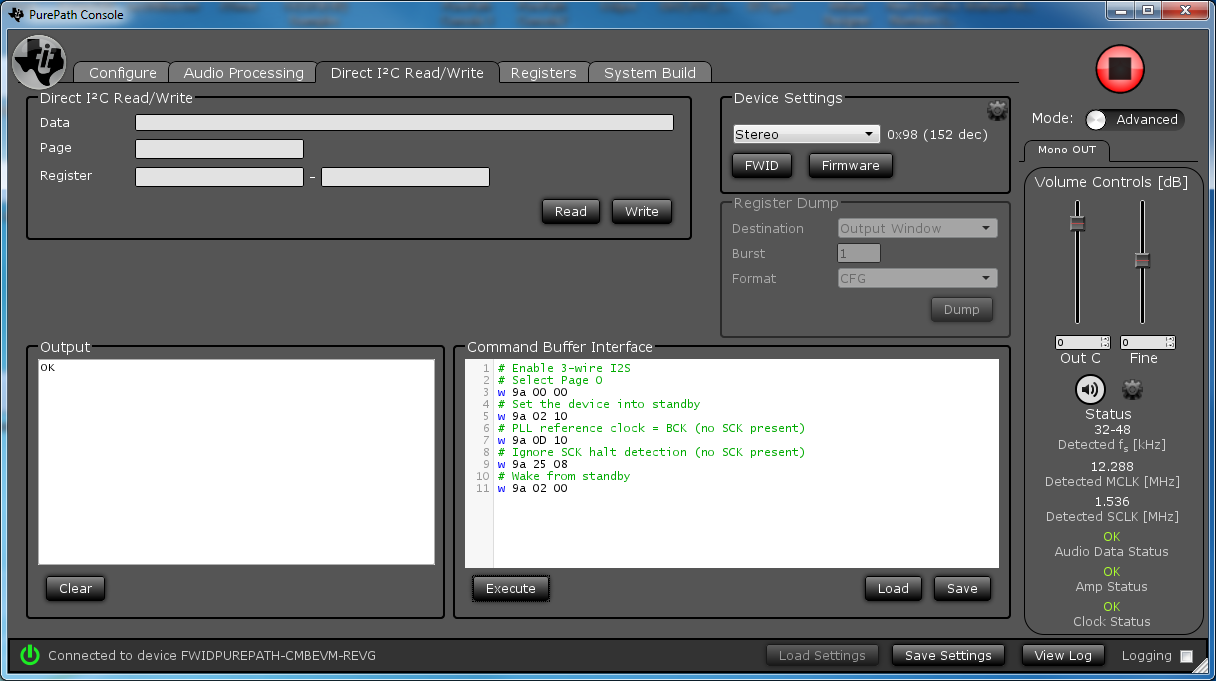Click the detected MCLK value 12.288
The height and width of the screenshot is (681, 1216).
[x=1112, y=466]
